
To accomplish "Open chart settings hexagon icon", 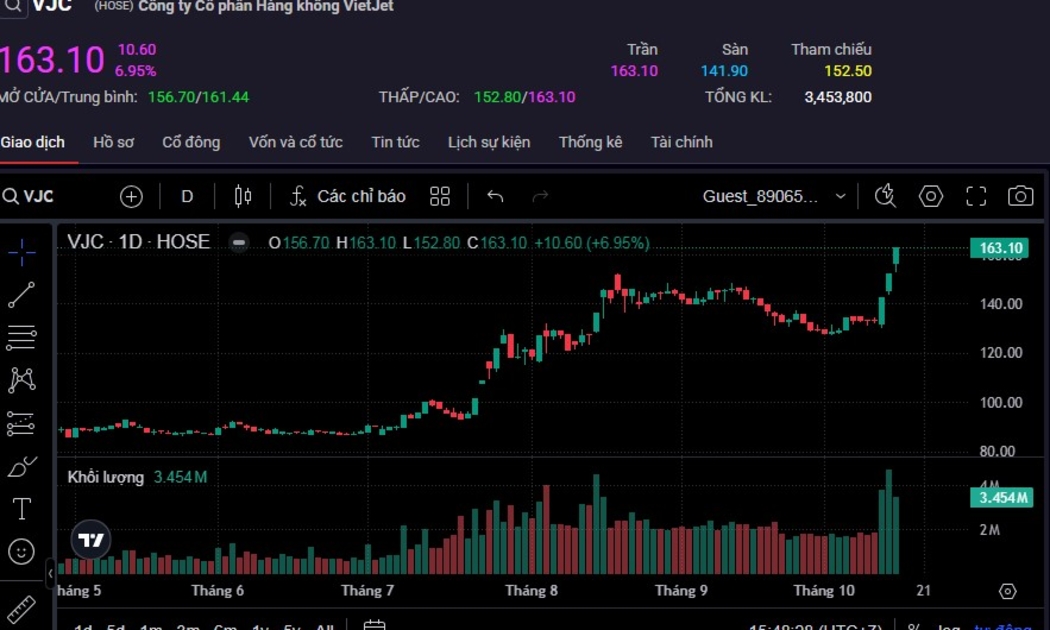I will click(931, 196).
